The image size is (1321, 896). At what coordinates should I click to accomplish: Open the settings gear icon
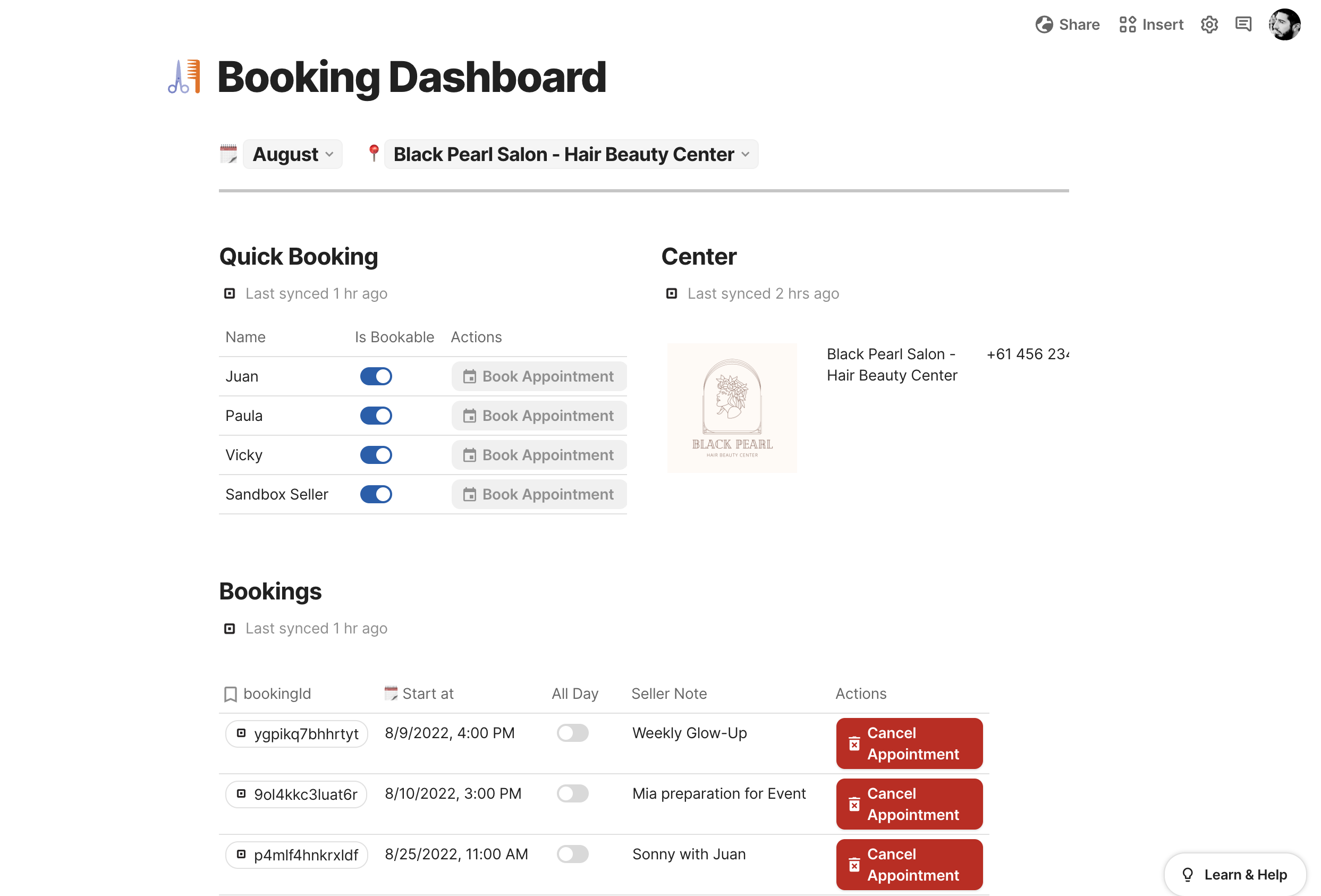(1209, 24)
